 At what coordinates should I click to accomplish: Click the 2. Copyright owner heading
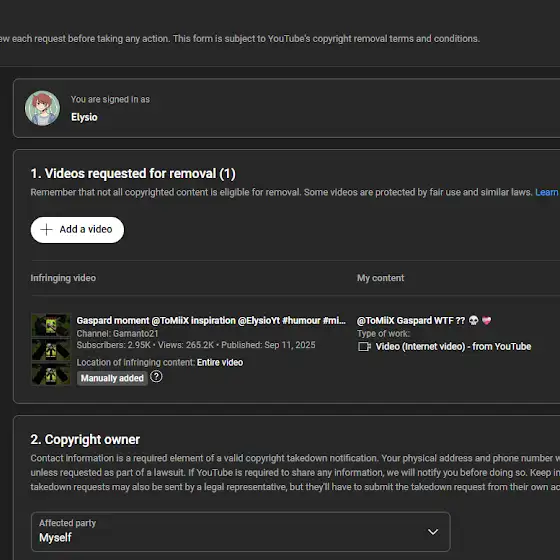[85, 439]
